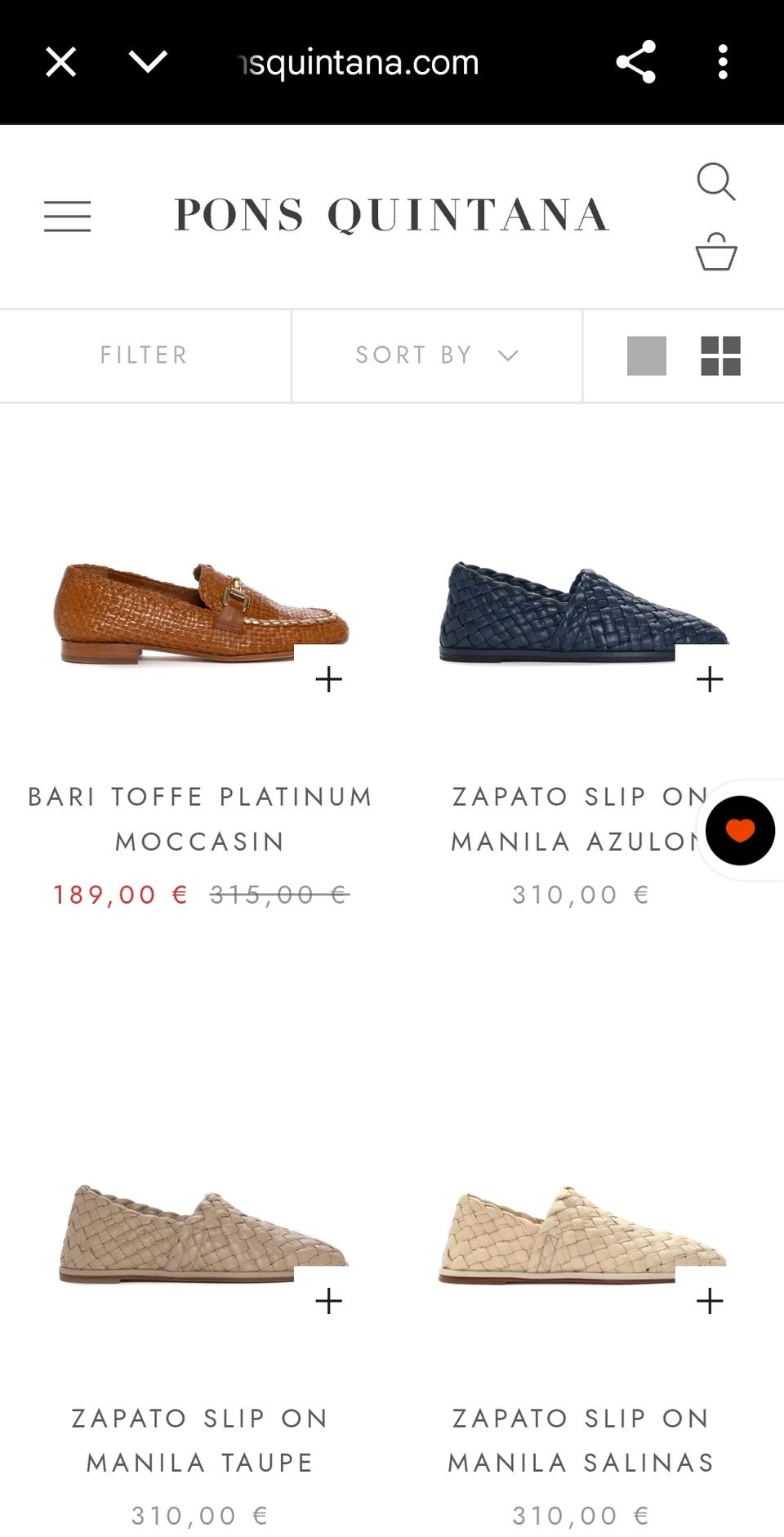This screenshot has height=1537, width=784.
Task: Expand quick-add plus on Manila Taupe
Action: click(328, 1300)
